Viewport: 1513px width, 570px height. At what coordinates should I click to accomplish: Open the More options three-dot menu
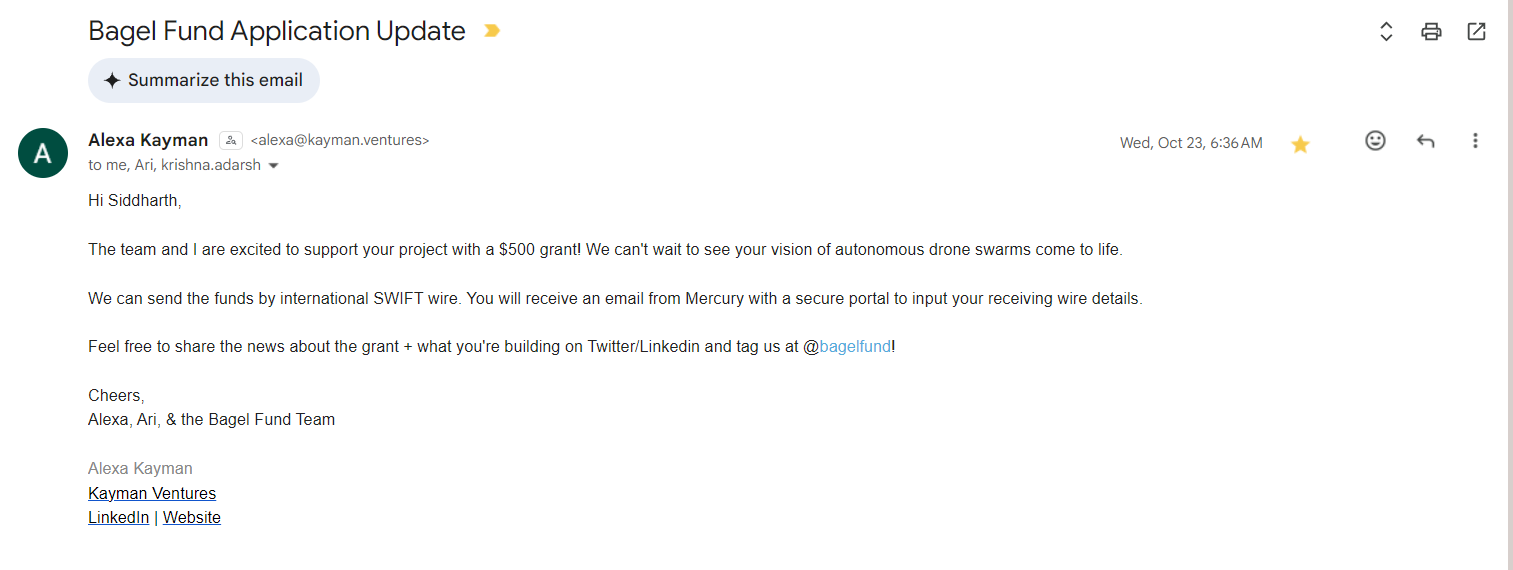[x=1475, y=141]
